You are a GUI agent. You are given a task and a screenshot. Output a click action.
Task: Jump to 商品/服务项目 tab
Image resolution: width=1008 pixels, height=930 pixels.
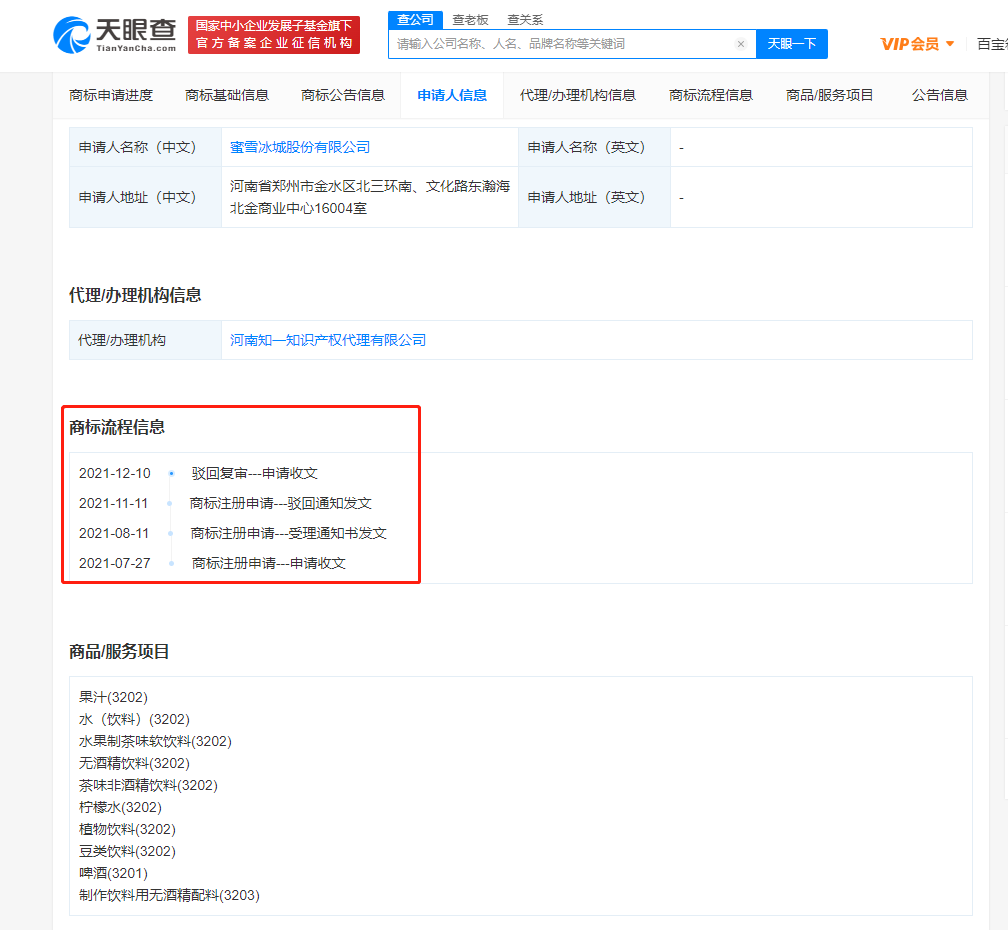click(830, 95)
